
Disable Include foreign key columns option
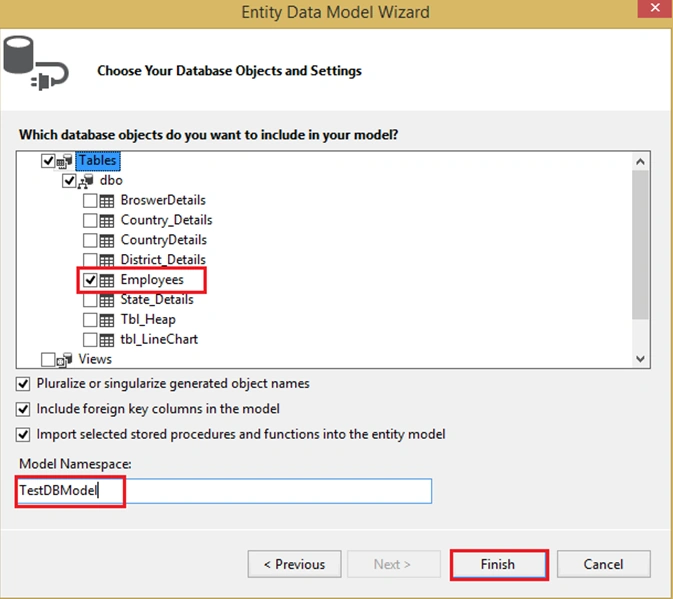click(23, 409)
